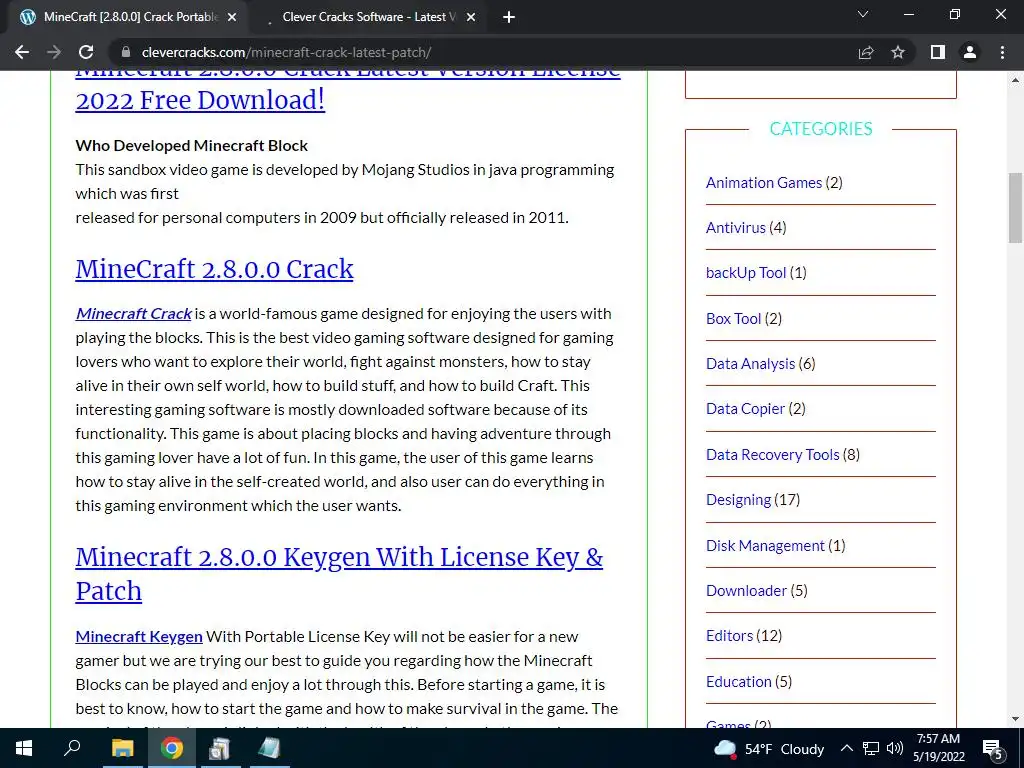Open the notepad-like taskbar app icon
Viewport: 1024px width, 768px height.
pos(268,748)
